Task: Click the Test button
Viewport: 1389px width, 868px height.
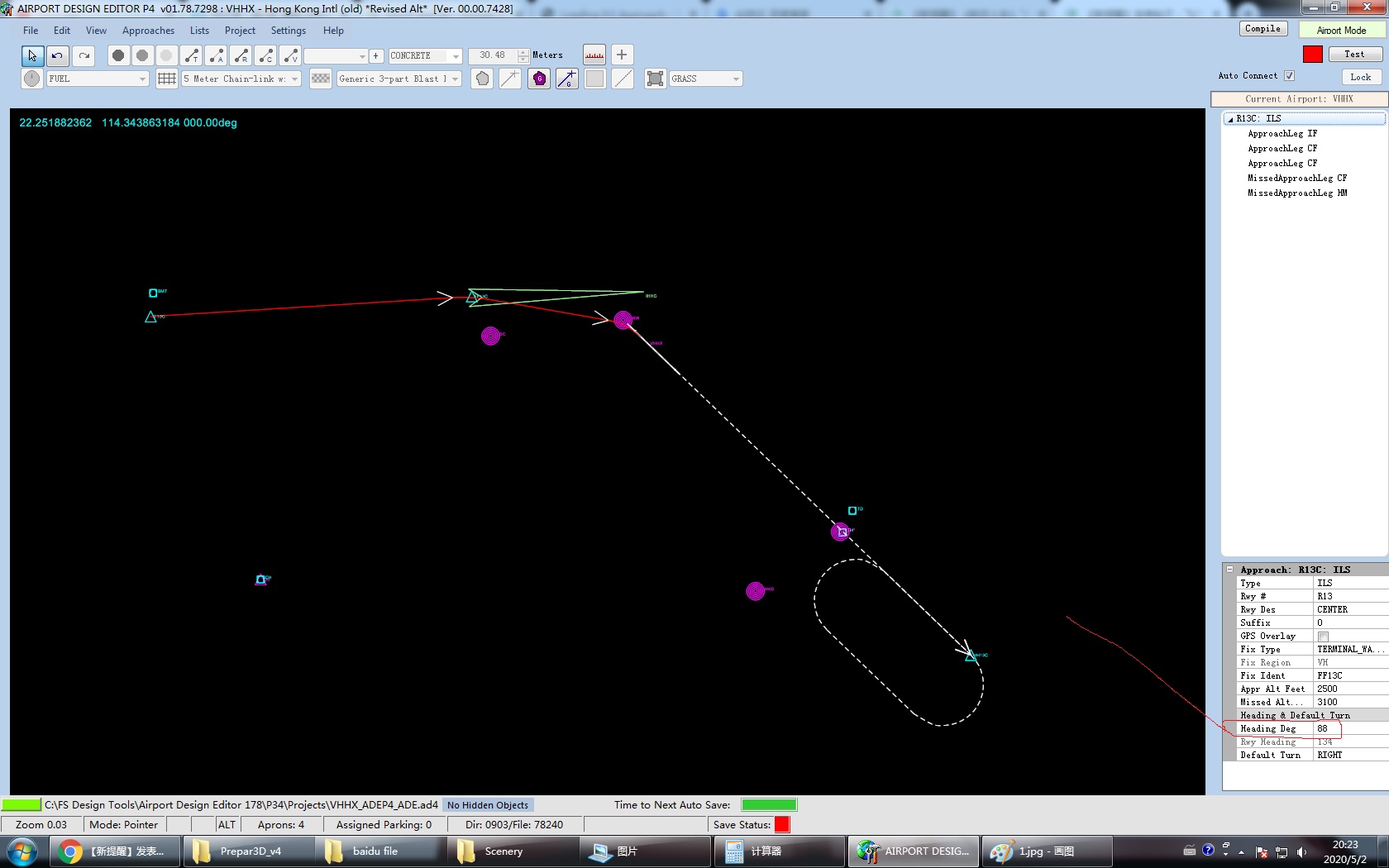Action: pos(1354,55)
